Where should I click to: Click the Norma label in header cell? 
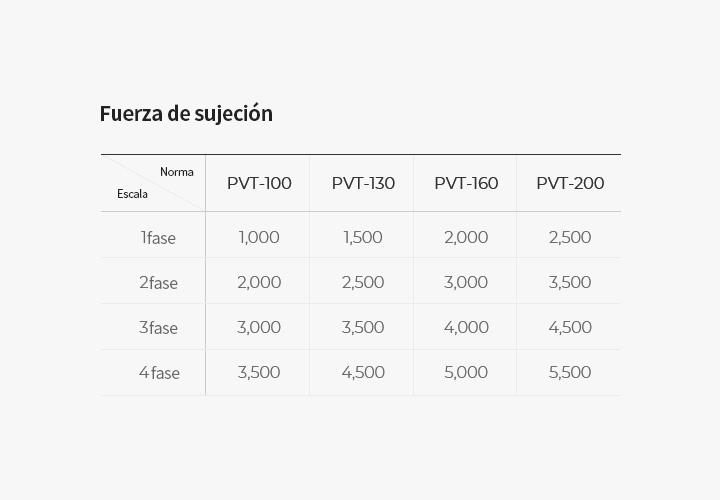[177, 172]
